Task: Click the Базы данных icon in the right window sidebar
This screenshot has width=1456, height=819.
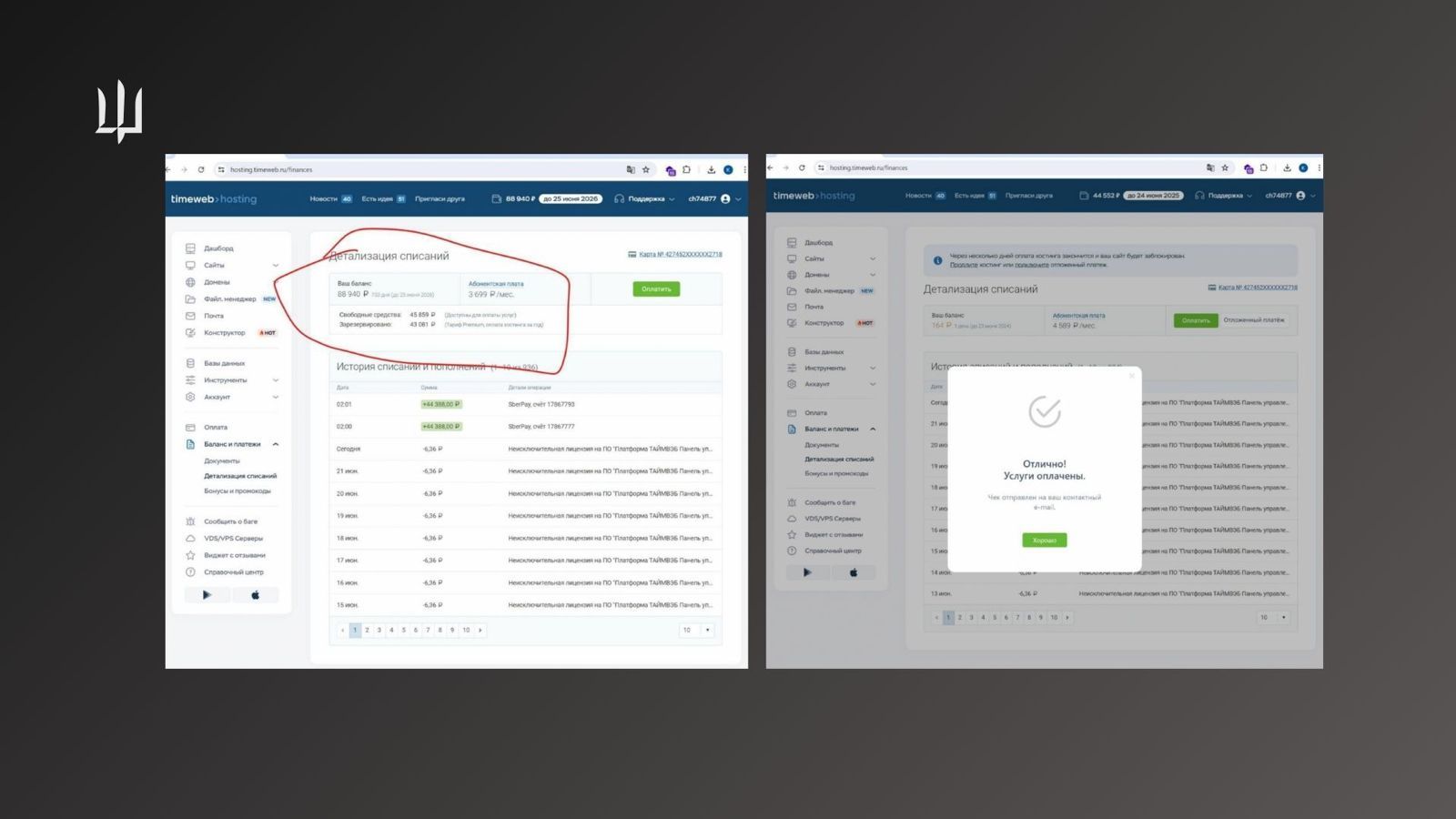Action: pyautogui.click(x=792, y=352)
